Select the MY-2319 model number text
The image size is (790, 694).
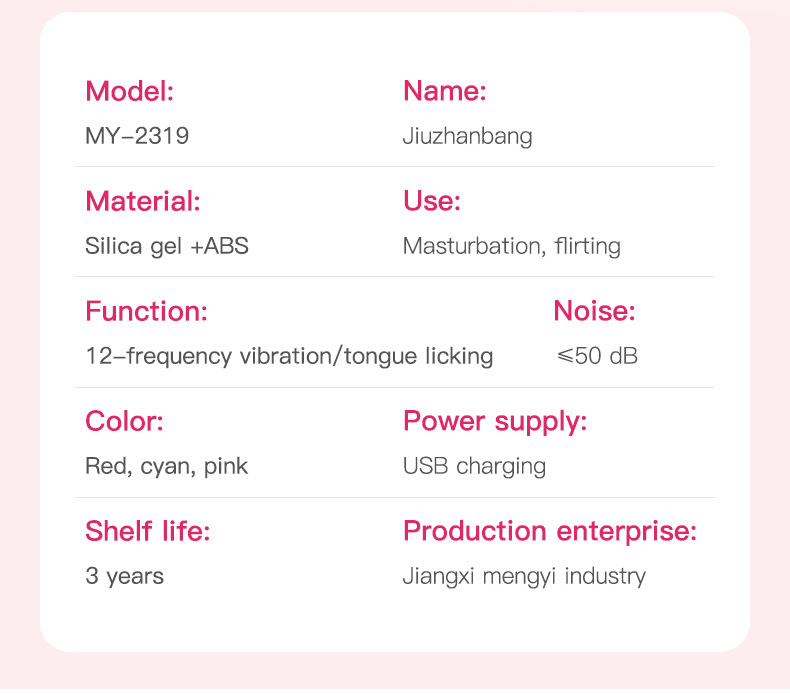tap(137, 136)
